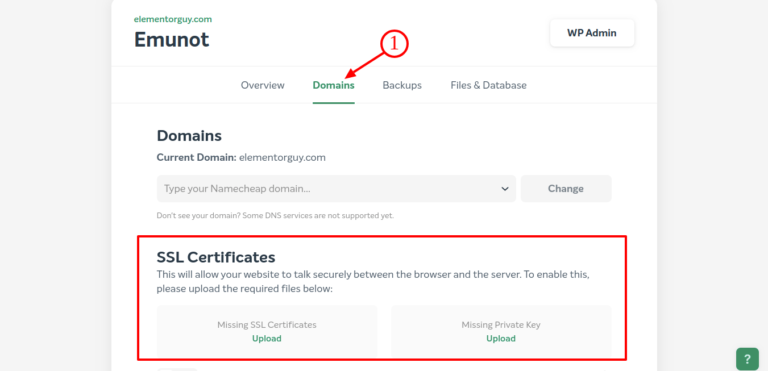The height and width of the screenshot is (371, 768).
Task: Click the unsupported DNS services hint text
Action: coord(275,216)
